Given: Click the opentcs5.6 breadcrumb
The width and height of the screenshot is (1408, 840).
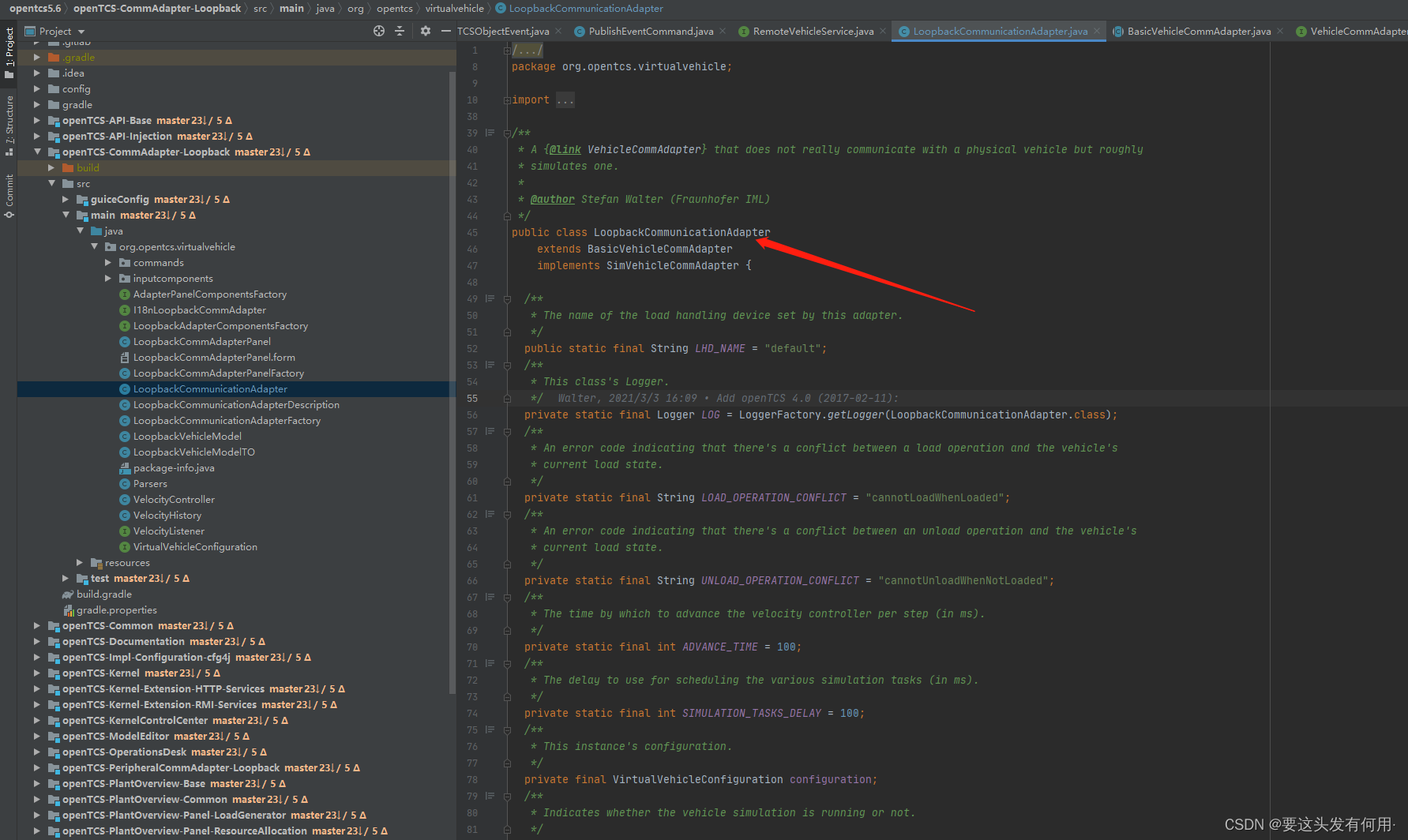Looking at the screenshot, I should [x=35, y=9].
